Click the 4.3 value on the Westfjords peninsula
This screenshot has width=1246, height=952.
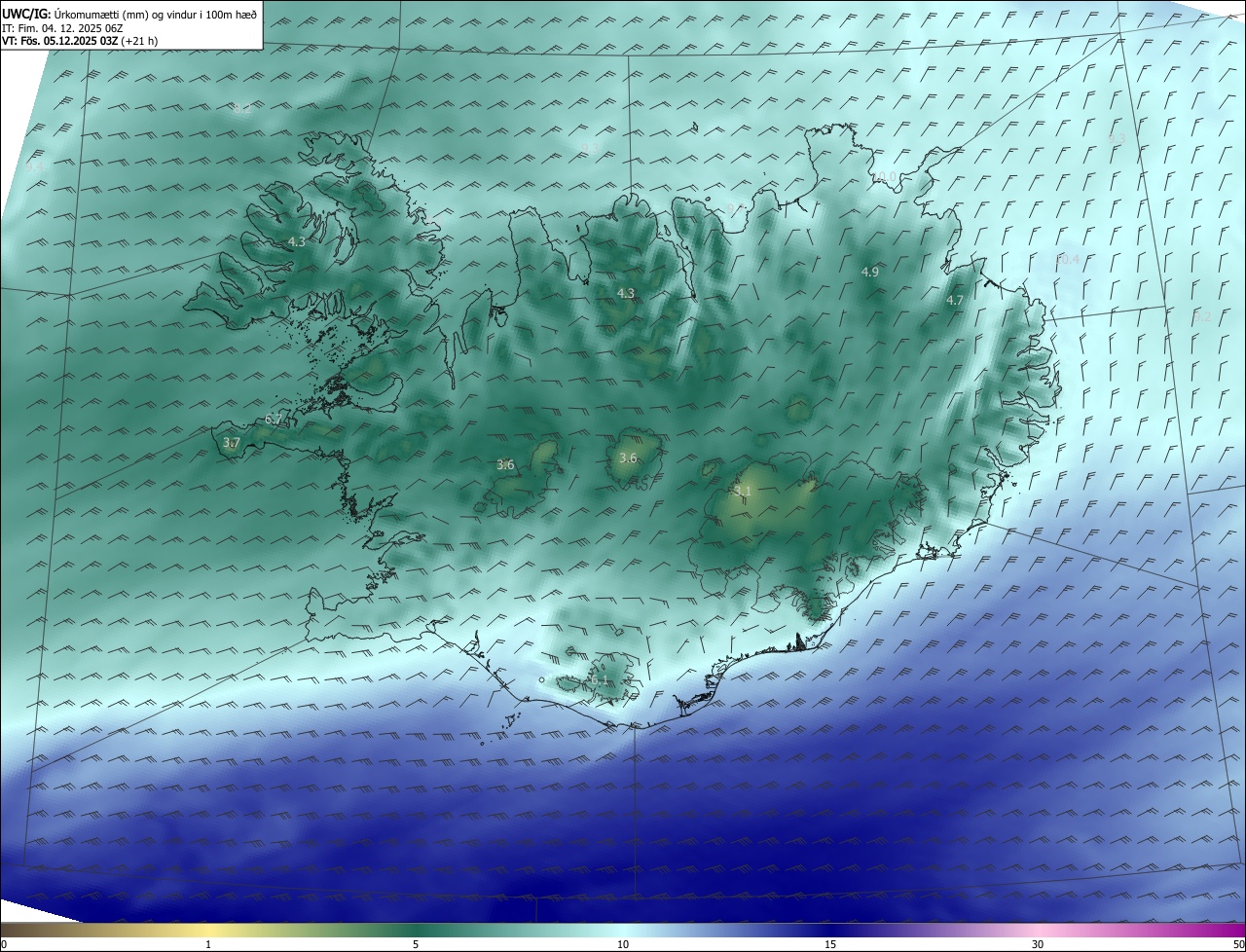297,241
